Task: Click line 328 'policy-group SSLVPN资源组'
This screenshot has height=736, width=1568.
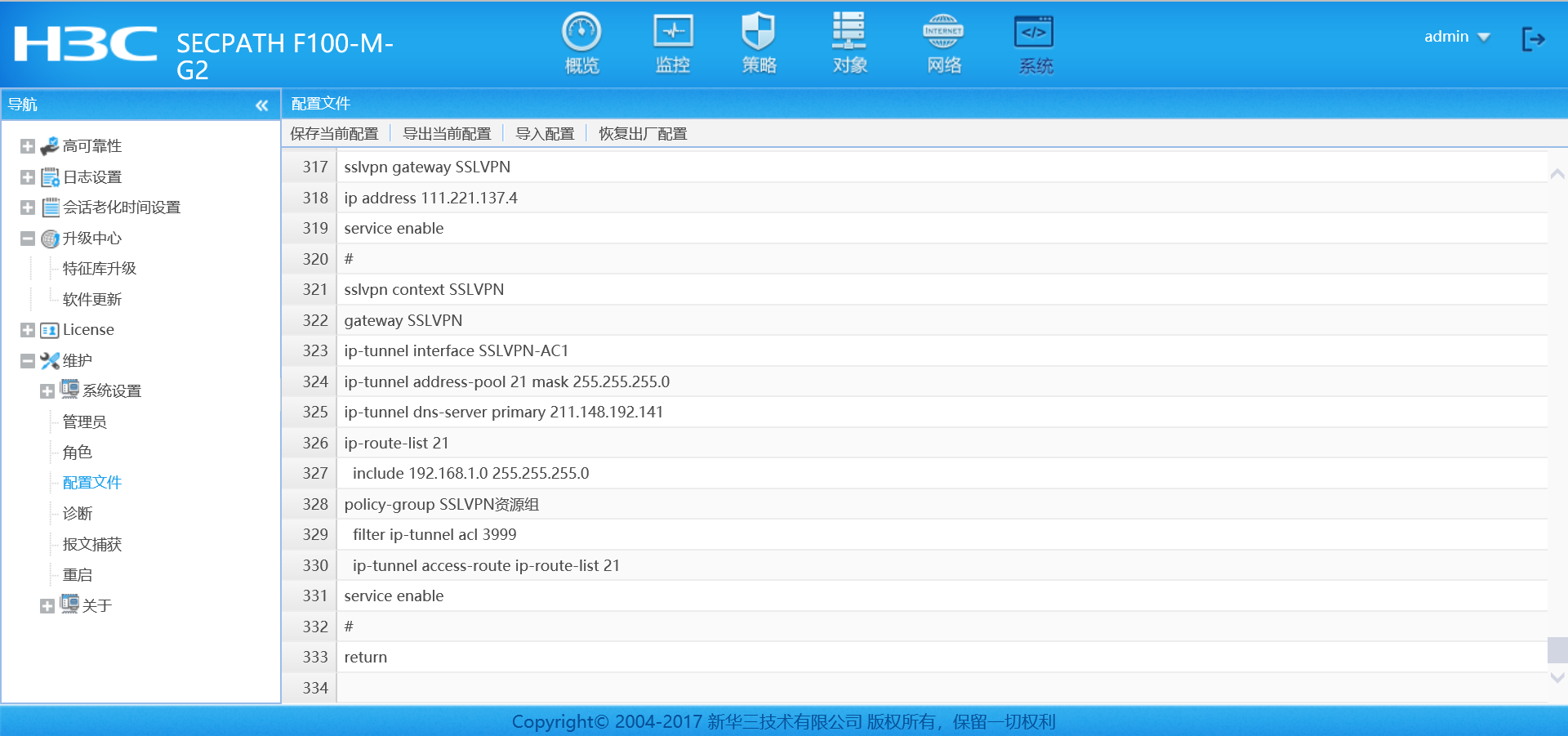Action: [441, 504]
